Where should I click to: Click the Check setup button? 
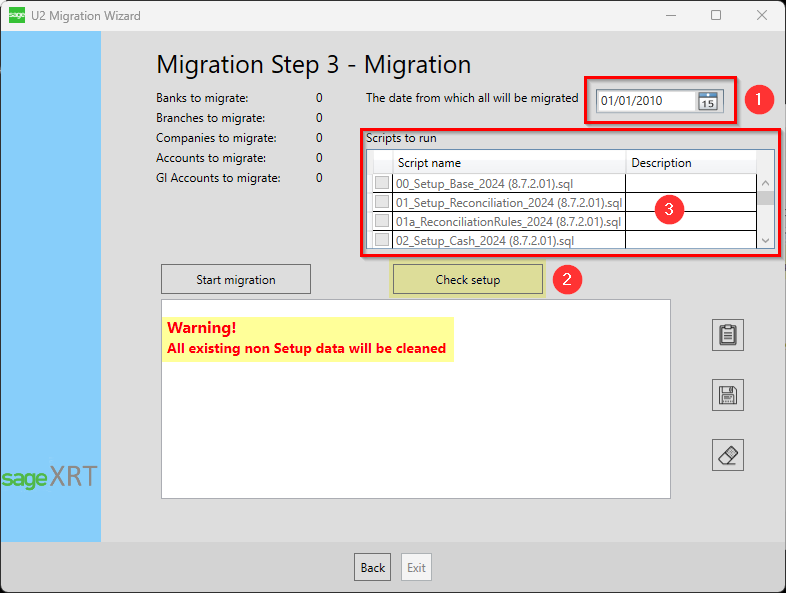click(x=467, y=280)
